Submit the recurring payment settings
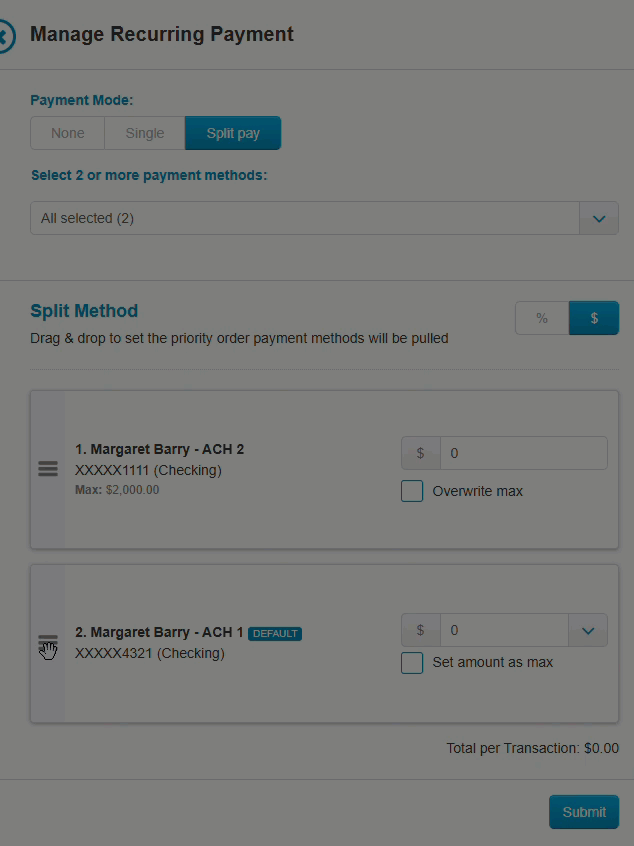Viewport: 634px width, 846px height. pyautogui.click(x=584, y=811)
